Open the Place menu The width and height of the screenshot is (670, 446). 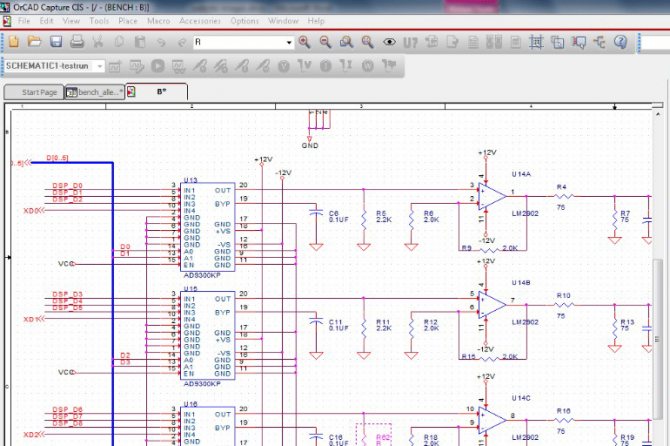pyautogui.click(x=128, y=21)
